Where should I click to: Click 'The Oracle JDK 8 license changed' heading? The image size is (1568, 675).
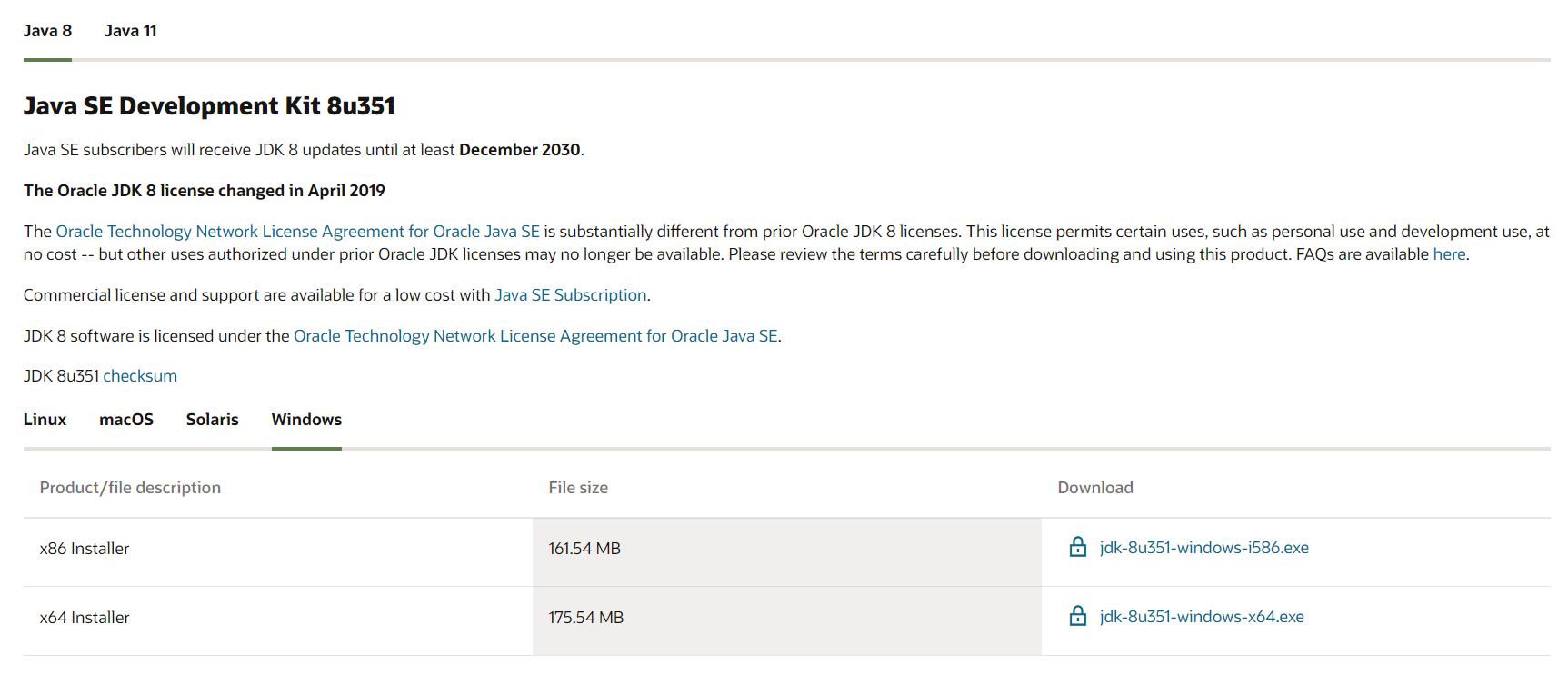pos(205,191)
